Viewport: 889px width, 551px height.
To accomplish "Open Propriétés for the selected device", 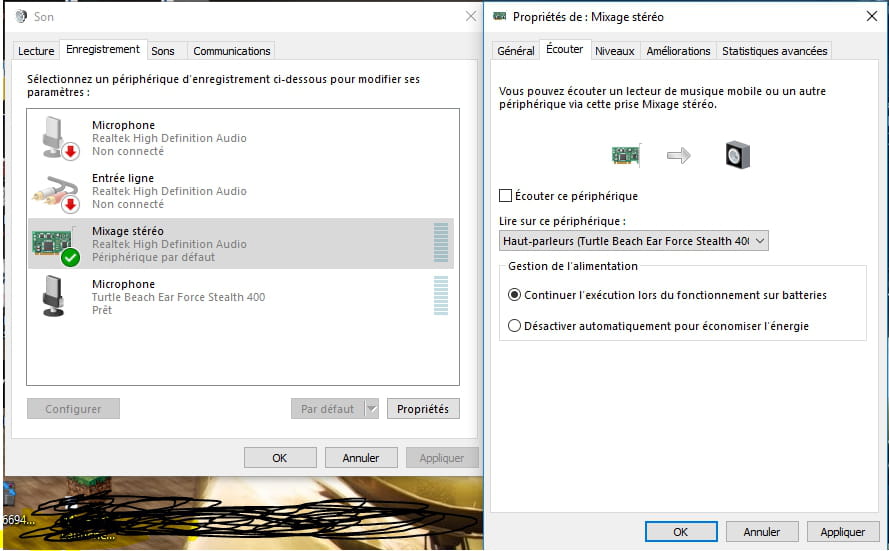I will coord(423,409).
